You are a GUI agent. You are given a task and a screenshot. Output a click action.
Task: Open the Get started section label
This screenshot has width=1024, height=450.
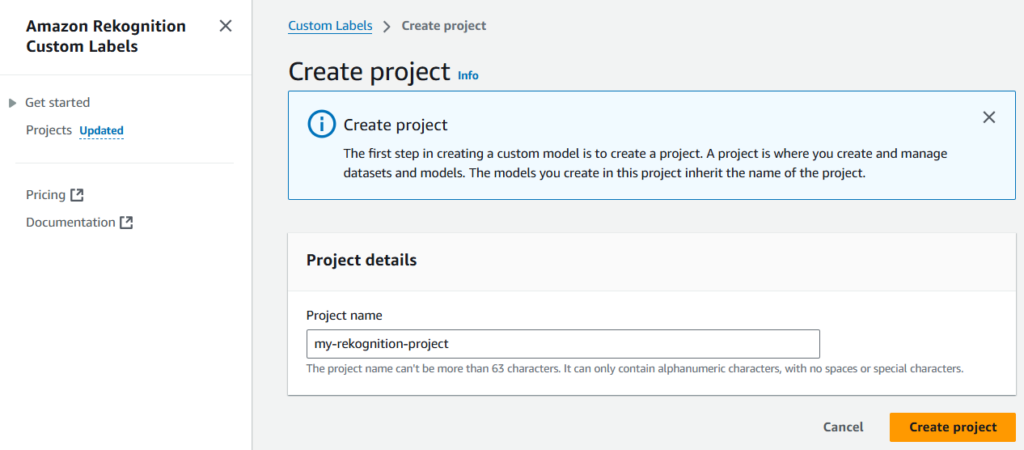pyautogui.click(x=57, y=103)
